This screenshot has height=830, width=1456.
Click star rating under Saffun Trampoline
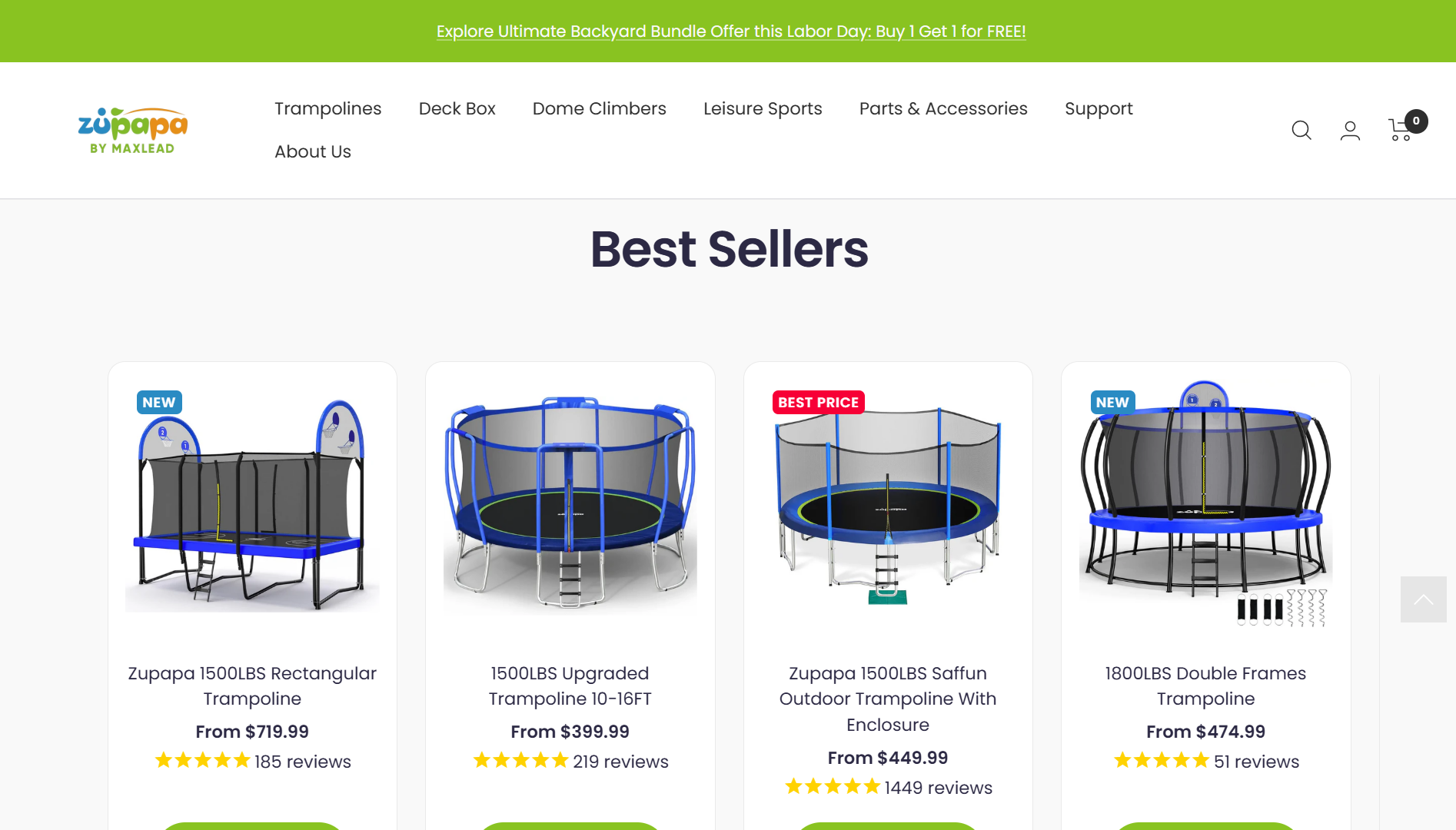833,787
